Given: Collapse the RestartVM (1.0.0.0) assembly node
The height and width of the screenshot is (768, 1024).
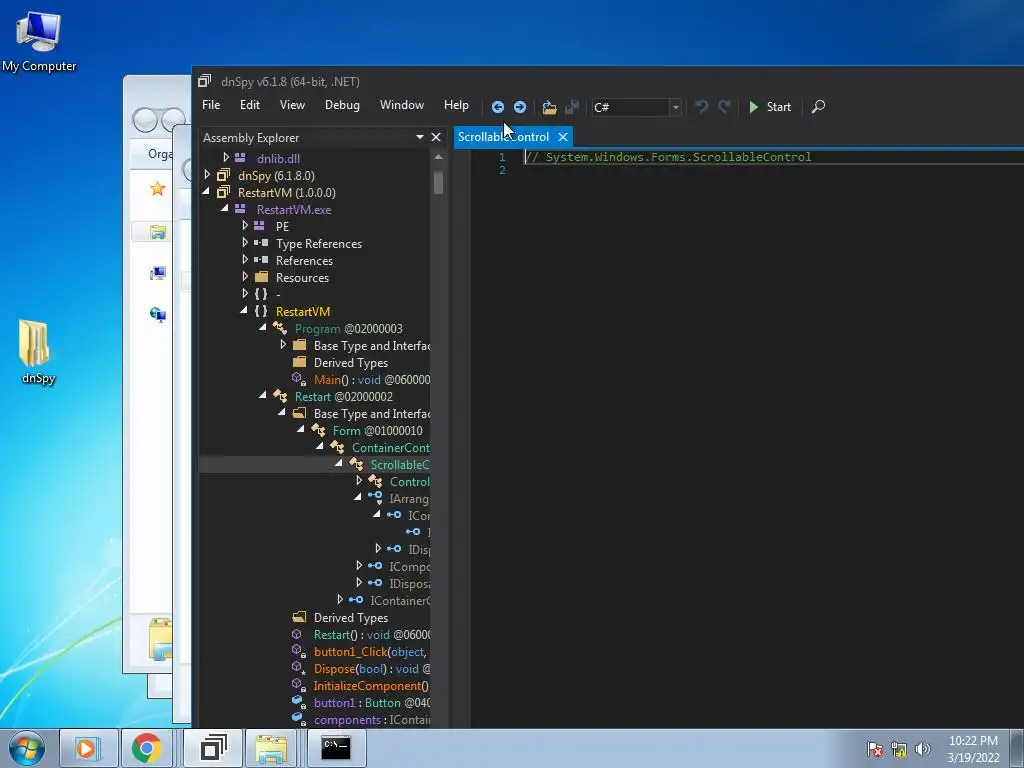Looking at the screenshot, I should point(206,191).
